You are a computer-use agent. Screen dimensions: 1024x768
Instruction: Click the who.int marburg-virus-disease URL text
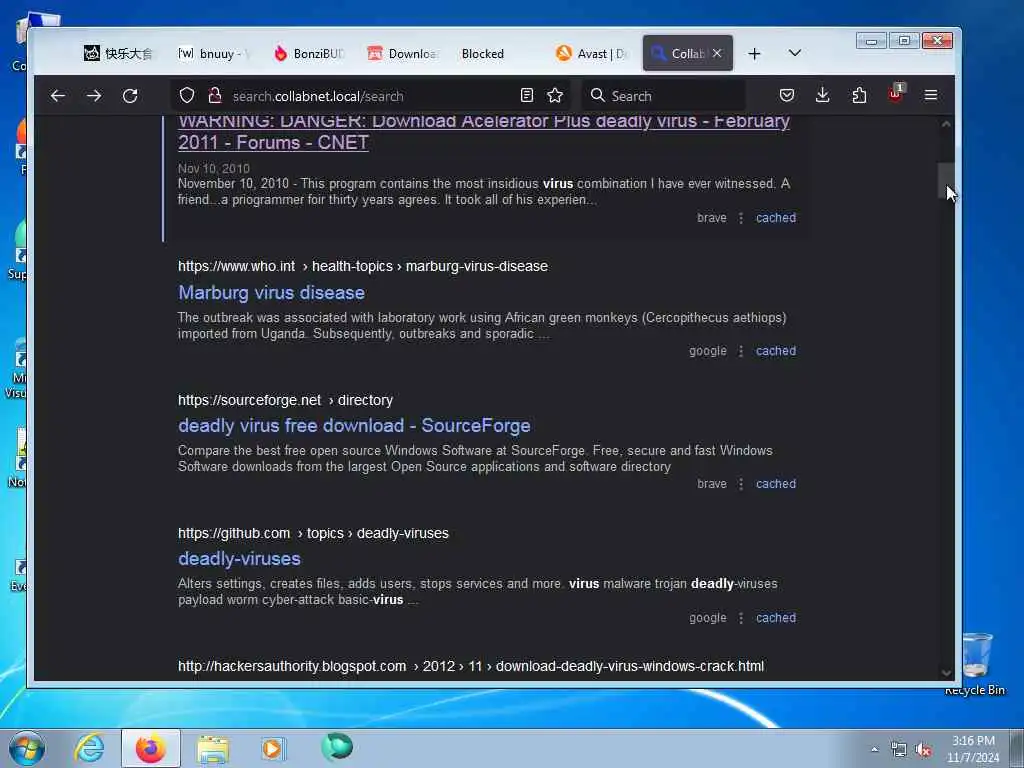coord(363,266)
